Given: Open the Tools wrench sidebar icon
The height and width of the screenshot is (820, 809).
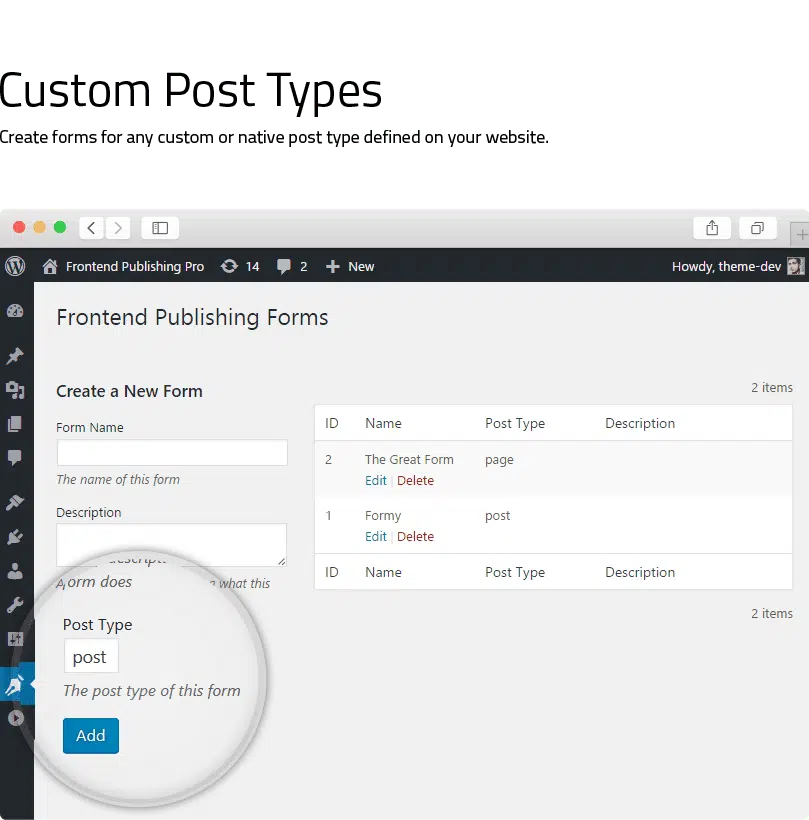Looking at the screenshot, I should click(x=15, y=605).
